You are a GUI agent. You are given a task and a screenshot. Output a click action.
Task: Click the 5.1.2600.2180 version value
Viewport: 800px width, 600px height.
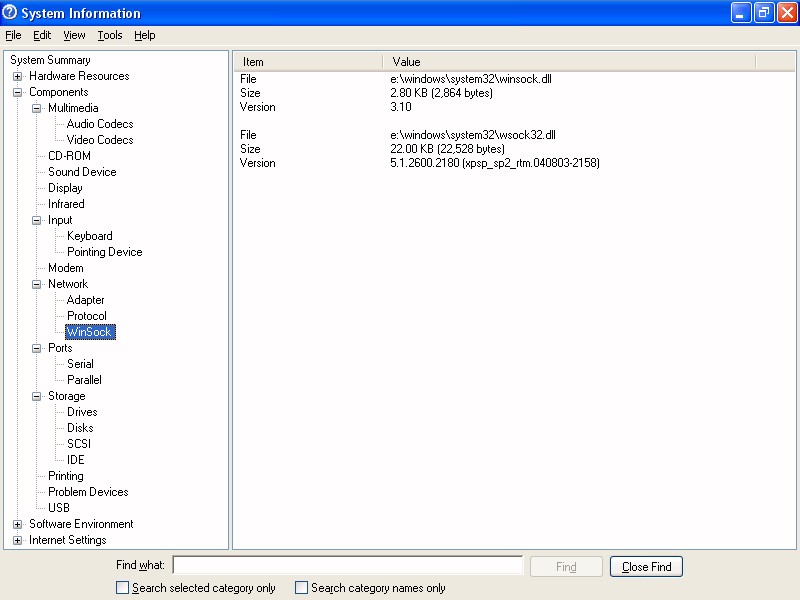pyautogui.click(x=495, y=163)
